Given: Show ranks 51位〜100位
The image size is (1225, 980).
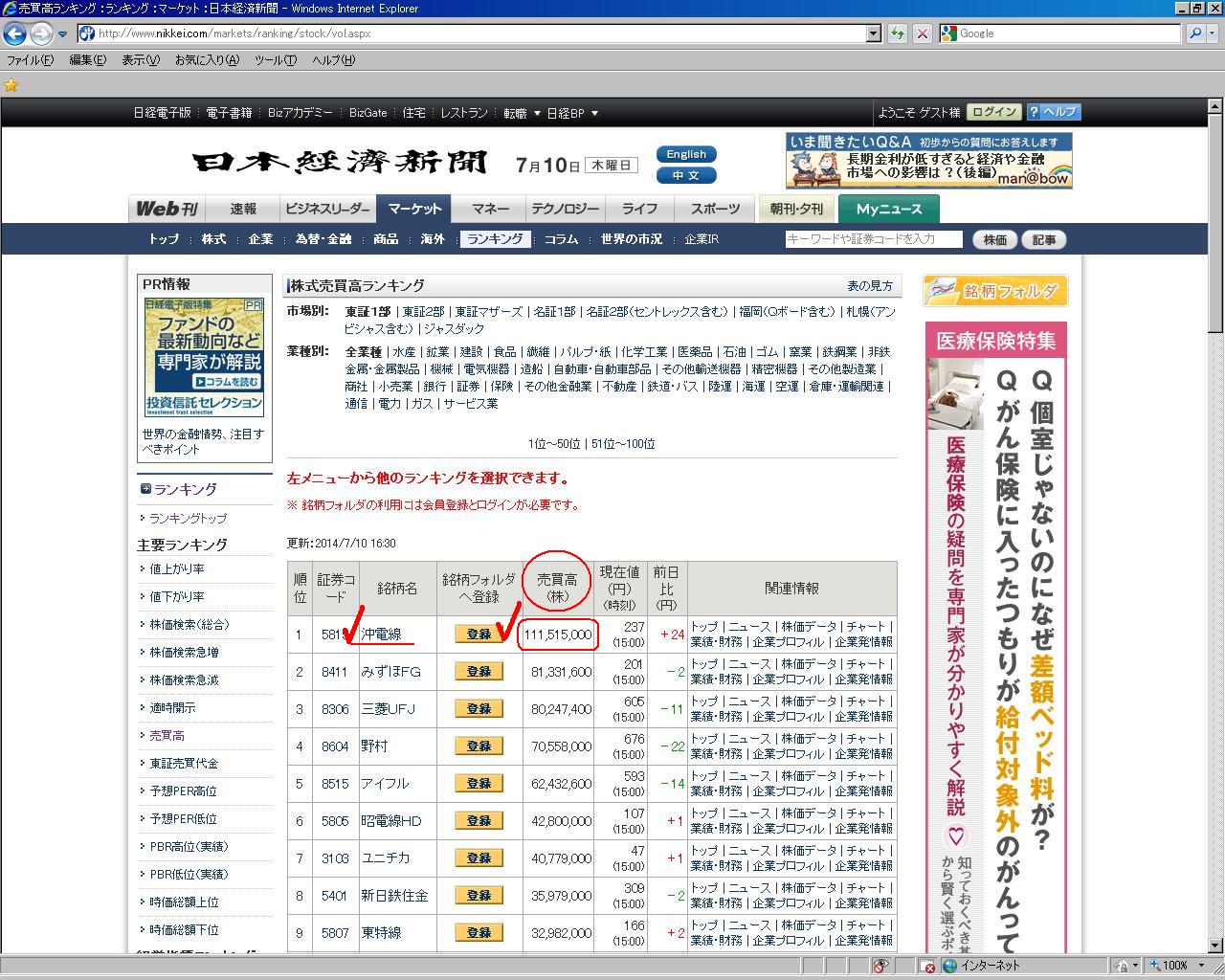Looking at the screenshot, I should coord(623,444).
